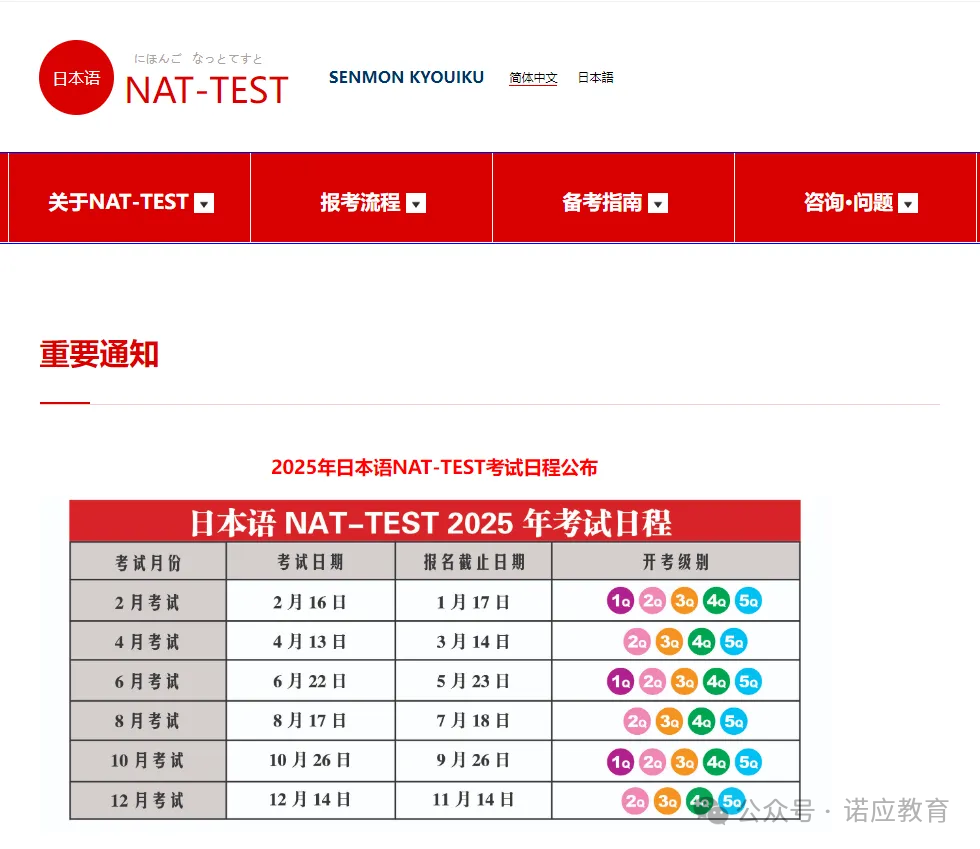Click the 3Q badge in 4月考试 row
The height and width of the screenshot is (849, 980).
pos(669,641)
